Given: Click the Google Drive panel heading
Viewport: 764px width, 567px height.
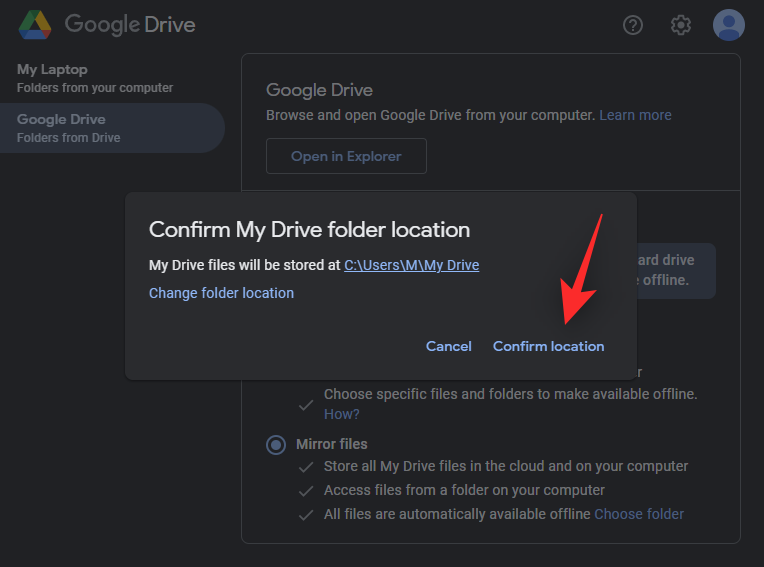Looking at the screenshot, I should point(320,90).
